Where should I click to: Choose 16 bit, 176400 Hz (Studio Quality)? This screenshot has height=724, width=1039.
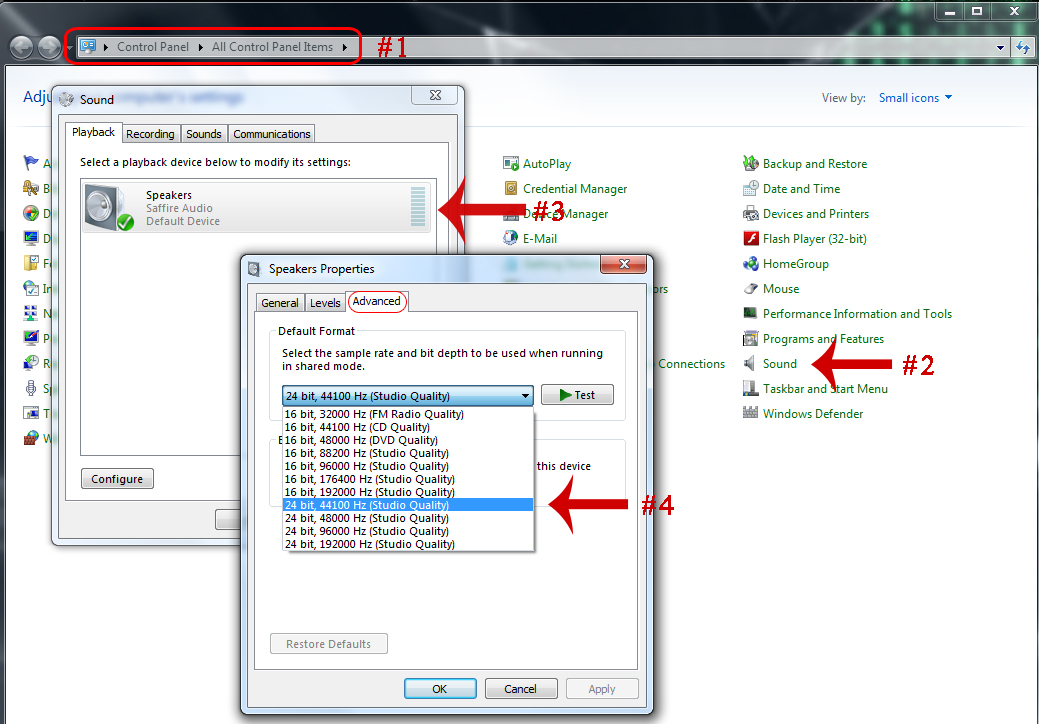(x=408, y=479)
